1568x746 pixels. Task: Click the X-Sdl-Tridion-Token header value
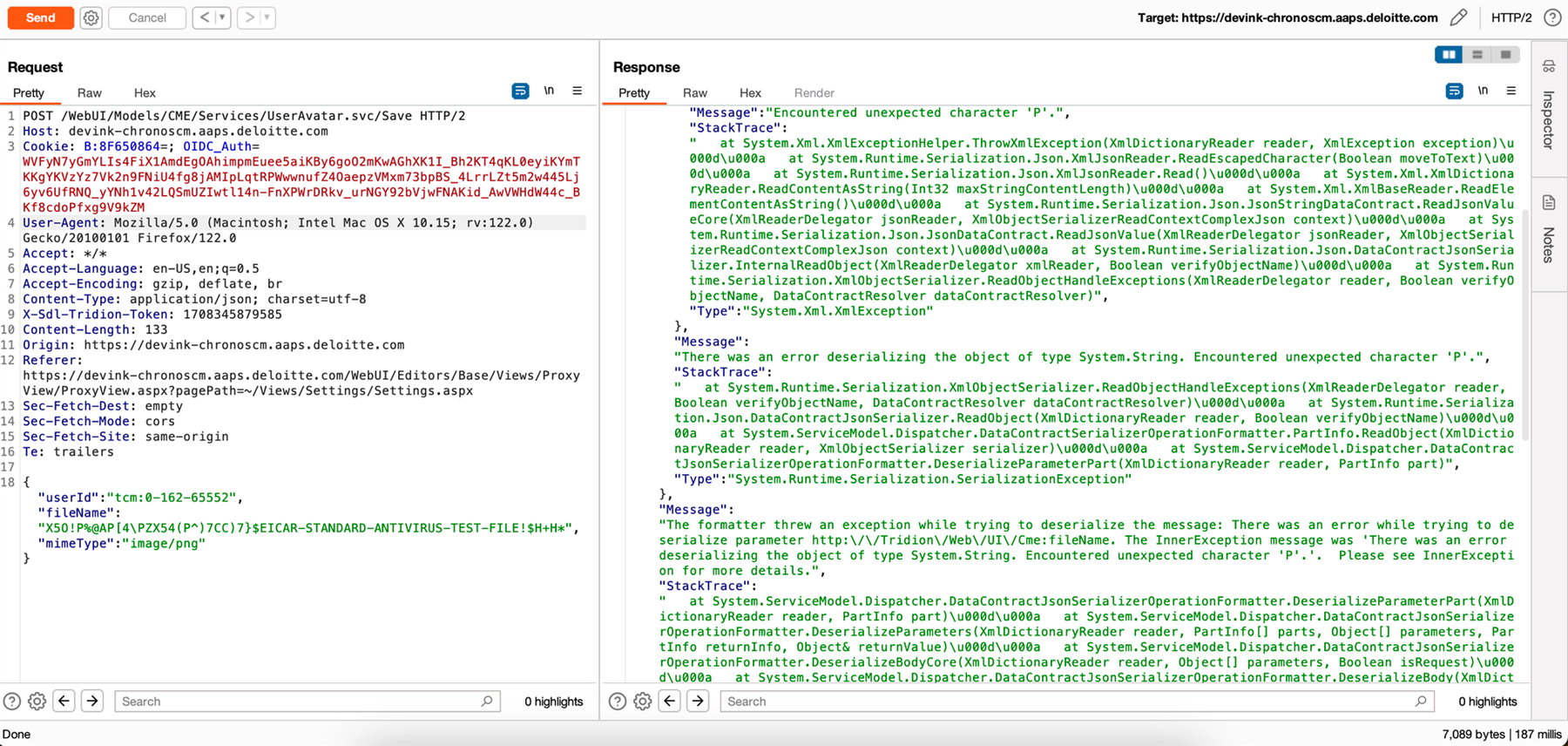tap(233, 314)
